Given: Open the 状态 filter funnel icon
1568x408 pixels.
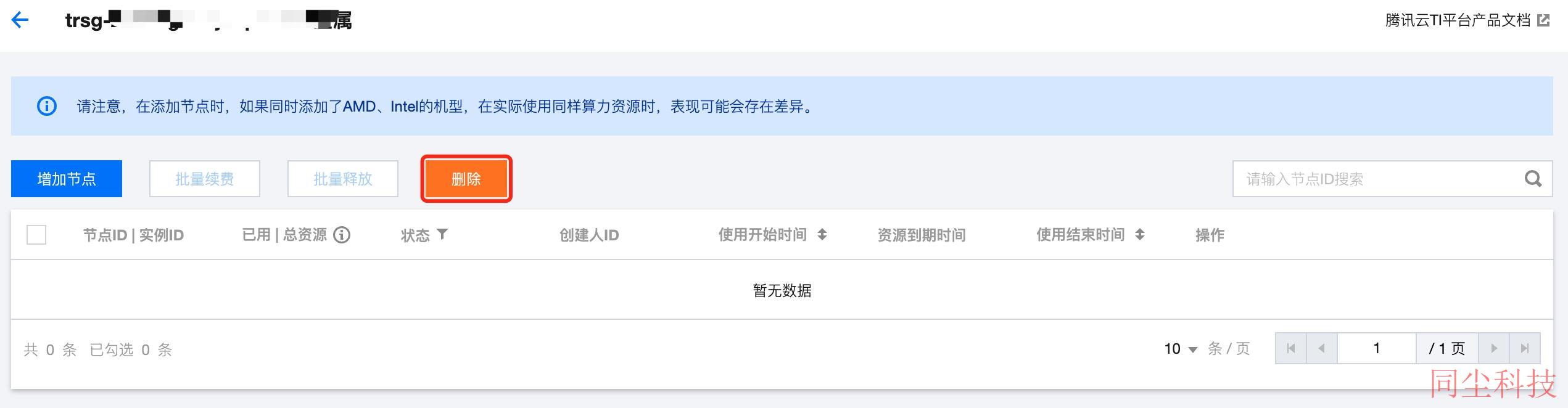Looking at the screenshot, I should click(x=442, y=234).
